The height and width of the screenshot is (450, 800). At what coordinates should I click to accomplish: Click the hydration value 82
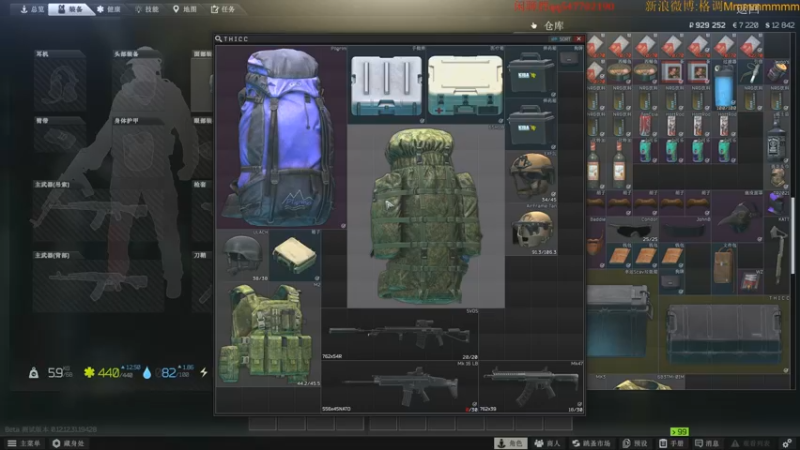pos(168,373)
